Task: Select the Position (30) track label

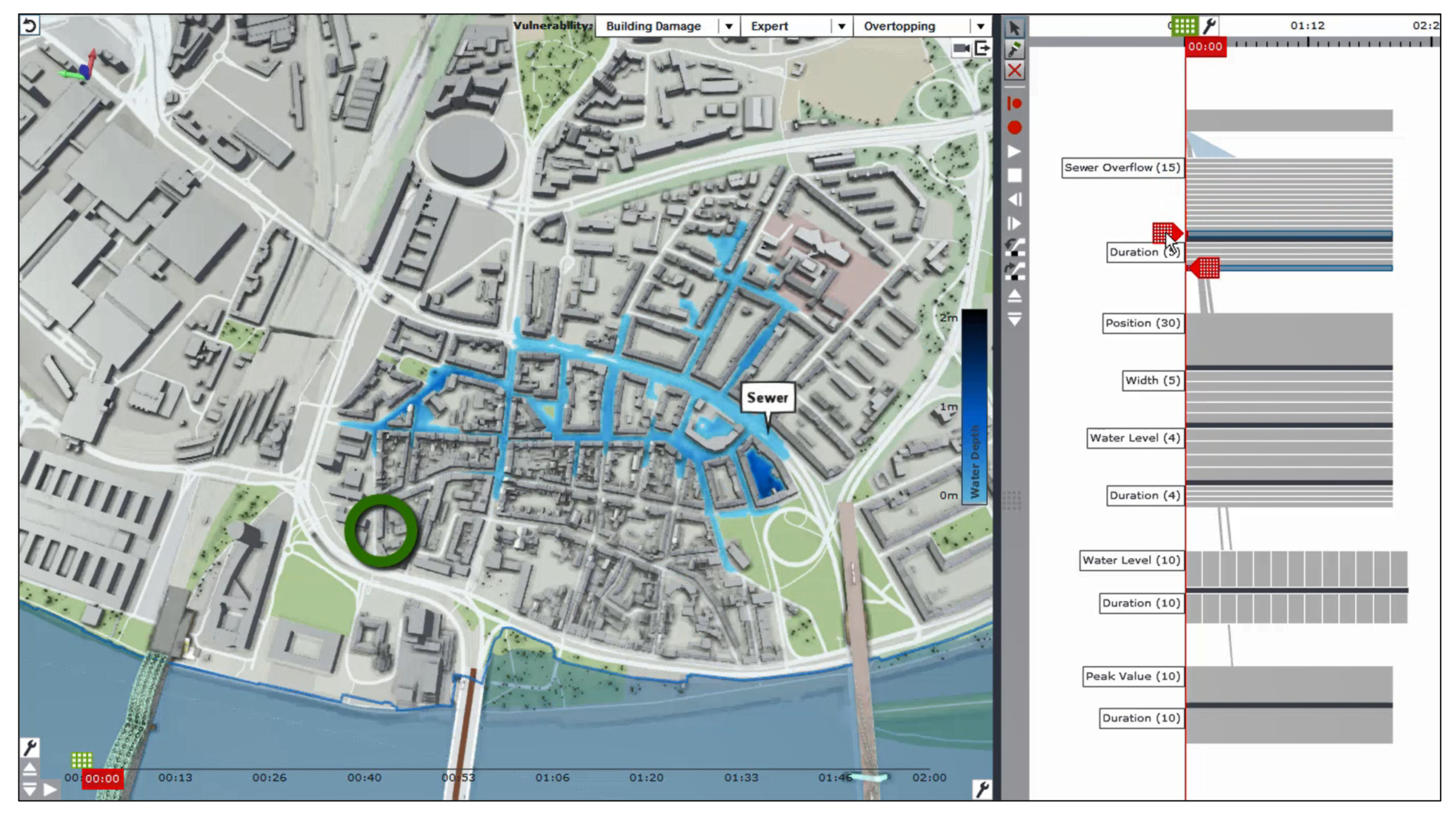Action: [x=1142, y=323]
